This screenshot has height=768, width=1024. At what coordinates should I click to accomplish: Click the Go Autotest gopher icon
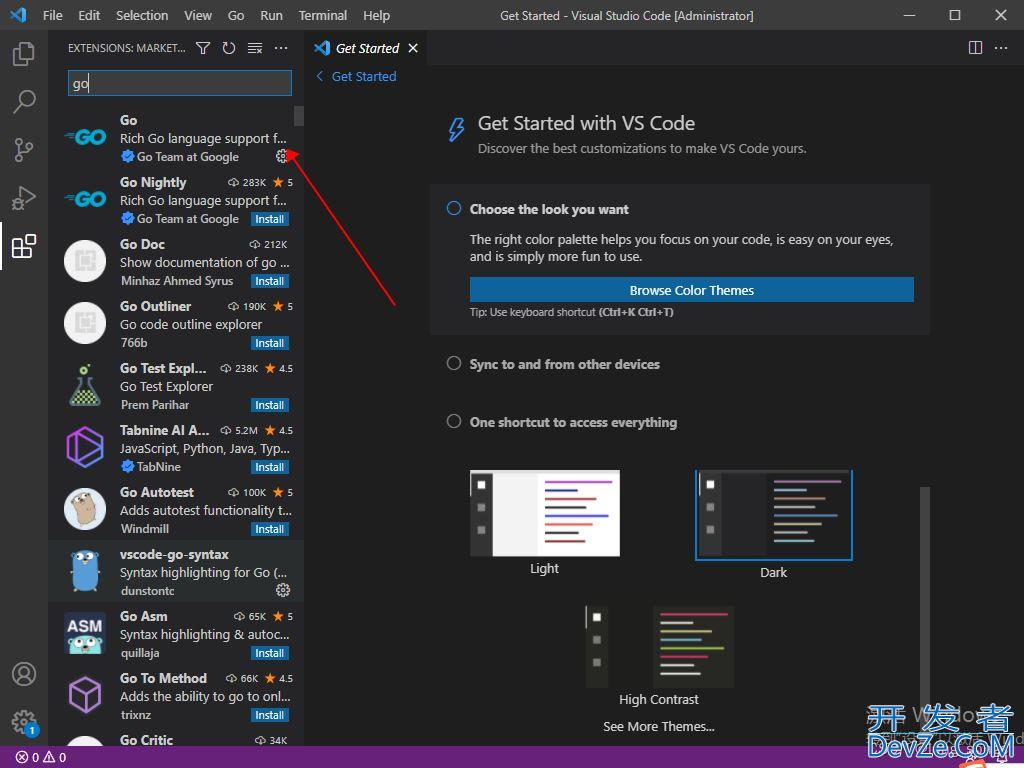(x=85, y=509)
